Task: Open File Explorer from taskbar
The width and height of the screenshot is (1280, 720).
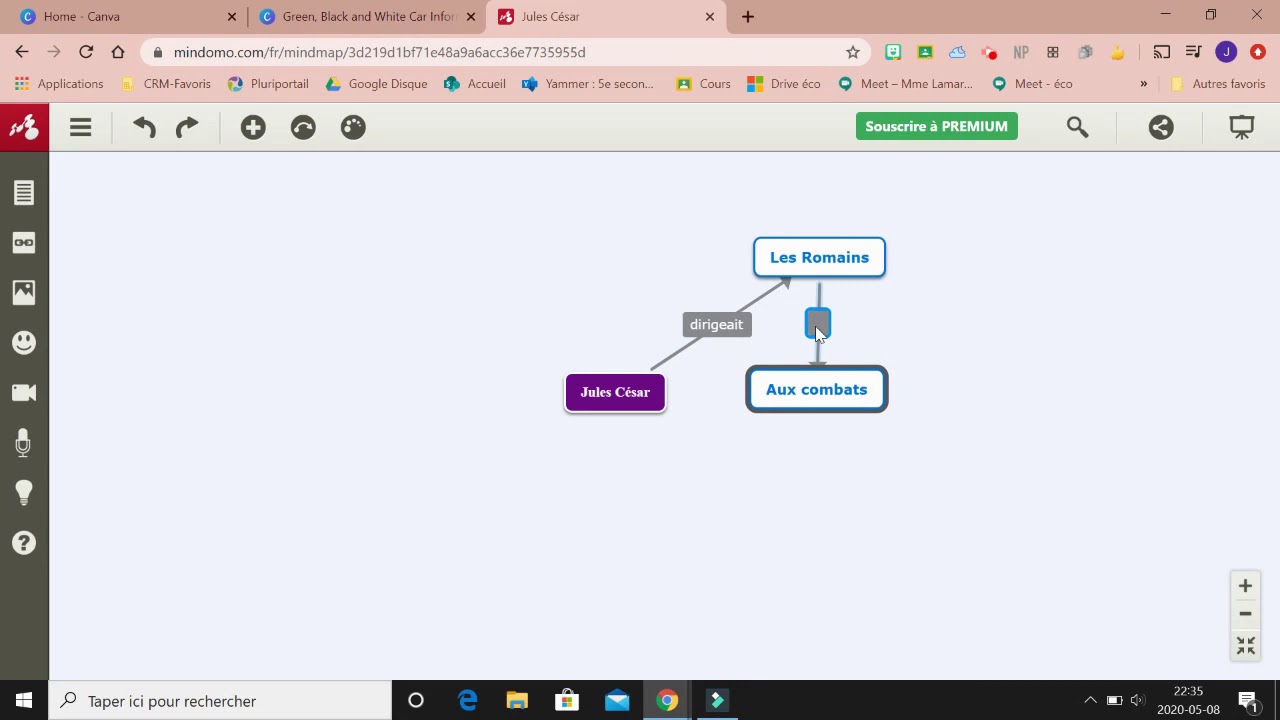Action: [x=517, y=701]
